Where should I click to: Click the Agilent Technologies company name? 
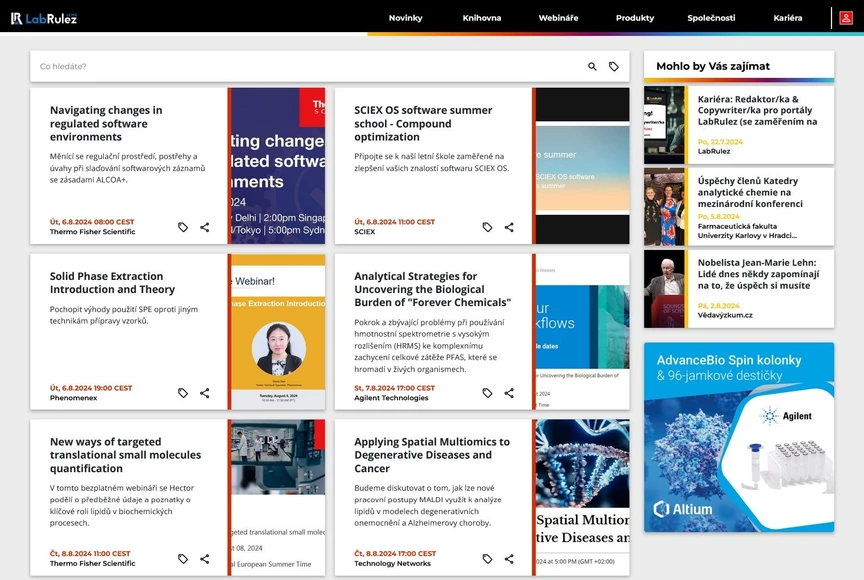pos(391,398)
